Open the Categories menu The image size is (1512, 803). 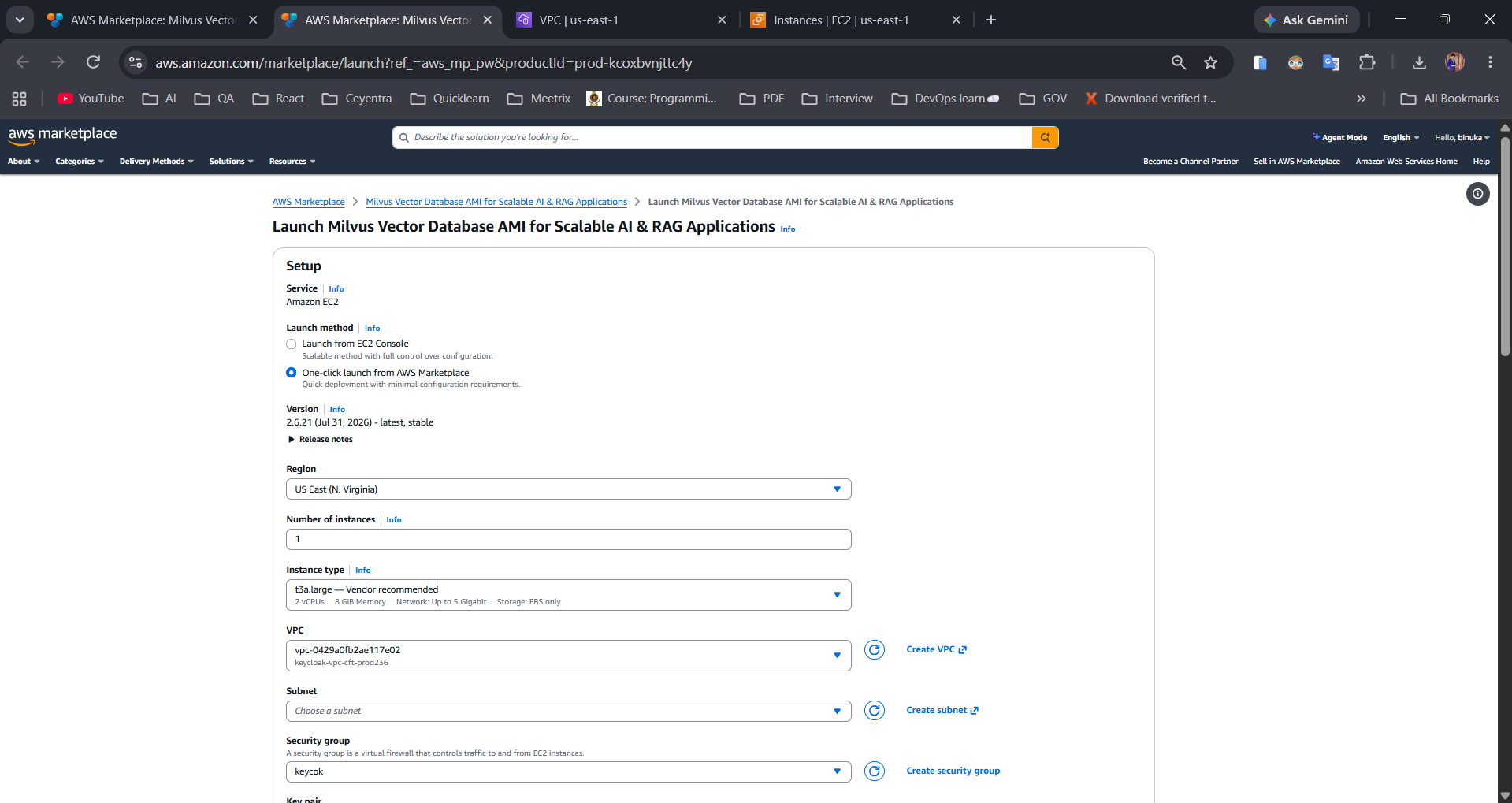coord(80,162)
